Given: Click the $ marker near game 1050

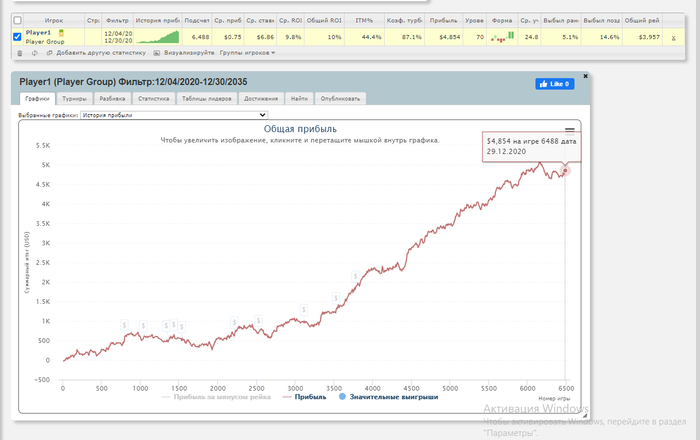Looking at the screenshot, I should [143, 326].
